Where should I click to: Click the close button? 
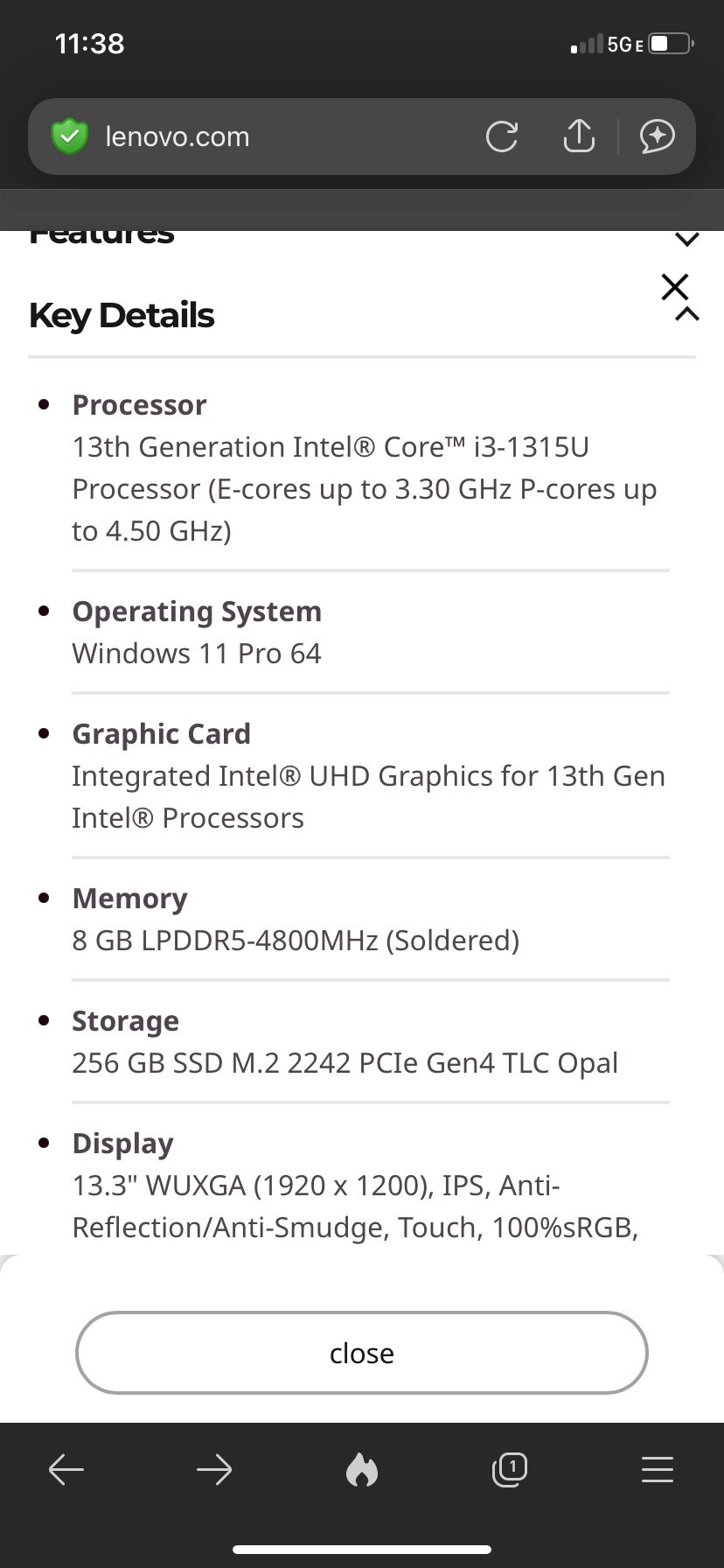[x=362, y=1353]
